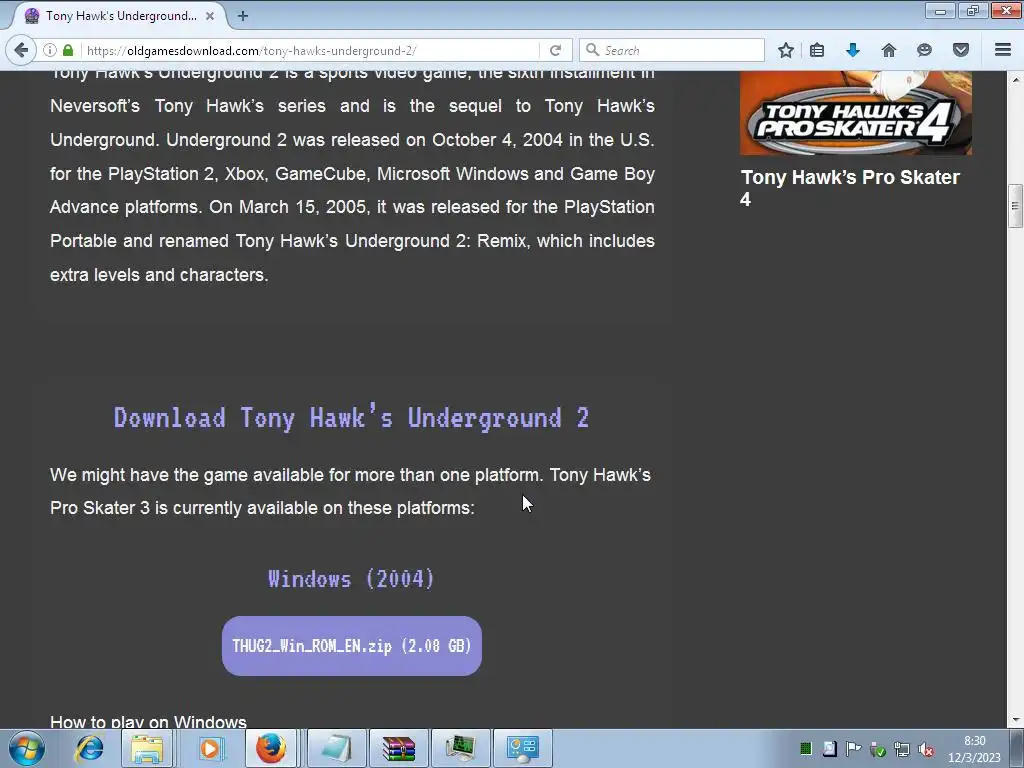
Task: Bookmark this page with the star icon
Action: tap(786, 50)
